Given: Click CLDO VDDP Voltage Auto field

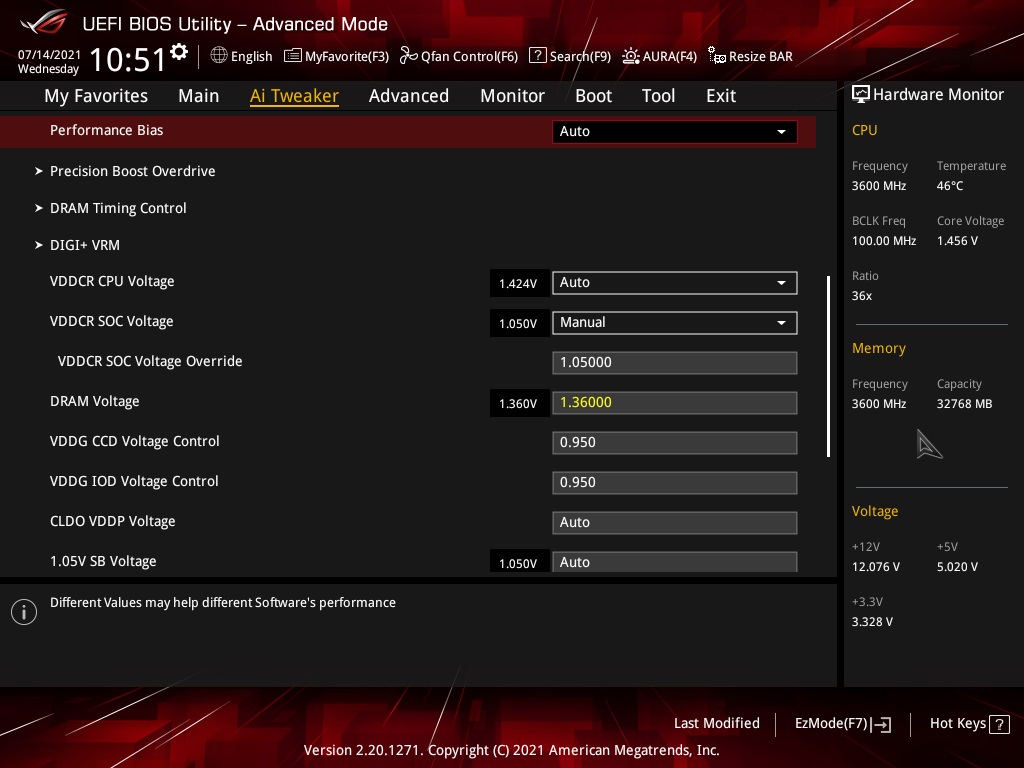Looking at the screenshot, I should click(x=675, y=522).
